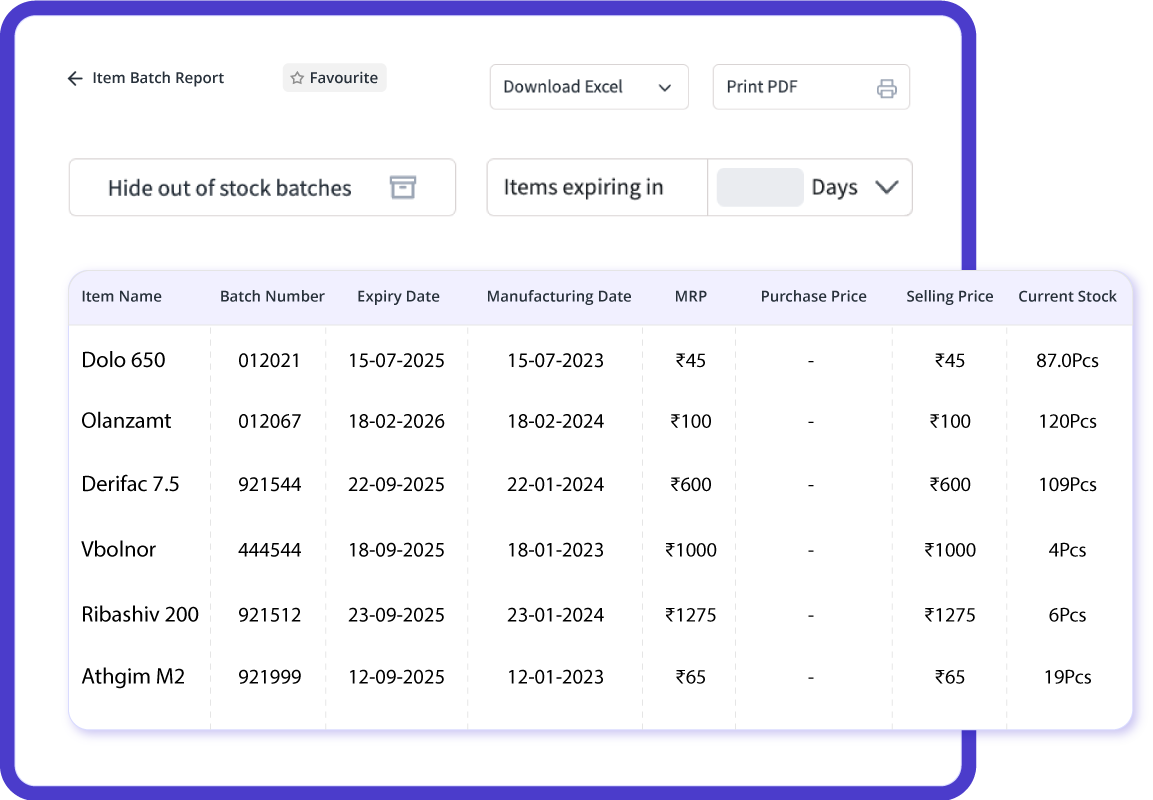This screenshot has height=800, width=1153.
Task: Sort by Expiry Date column header
Action: pyautogui.click(x=399, y=296)
